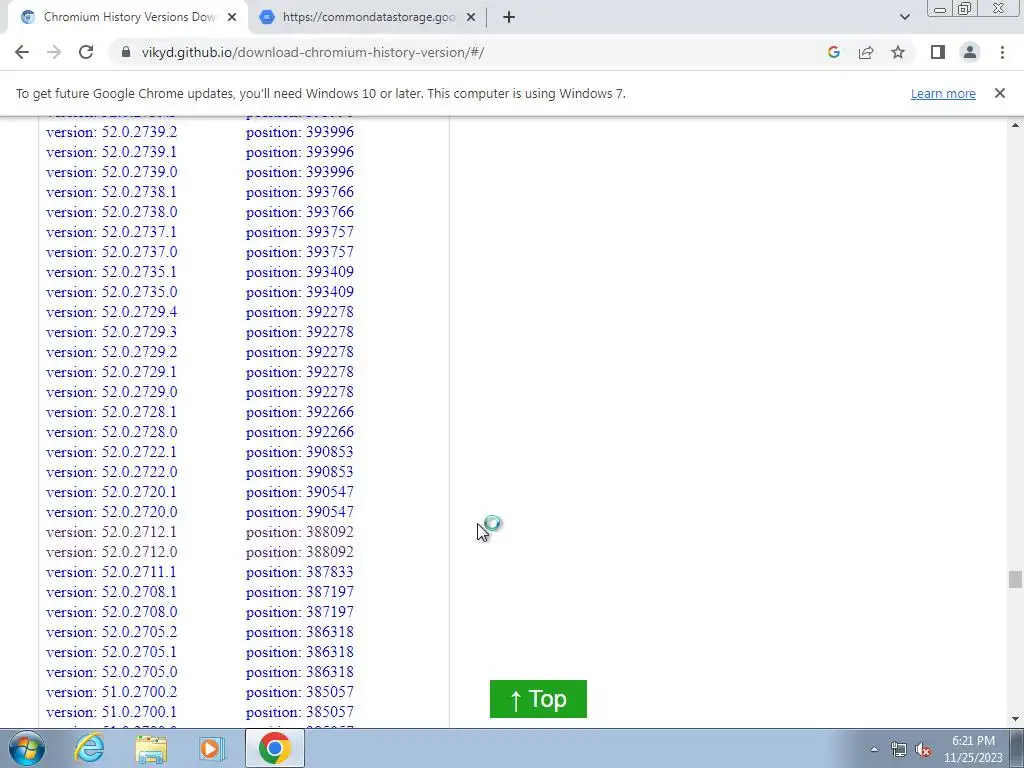The image size is (1024, 768).
Task: Jump to page top with Top button
Action: (538, 699)
